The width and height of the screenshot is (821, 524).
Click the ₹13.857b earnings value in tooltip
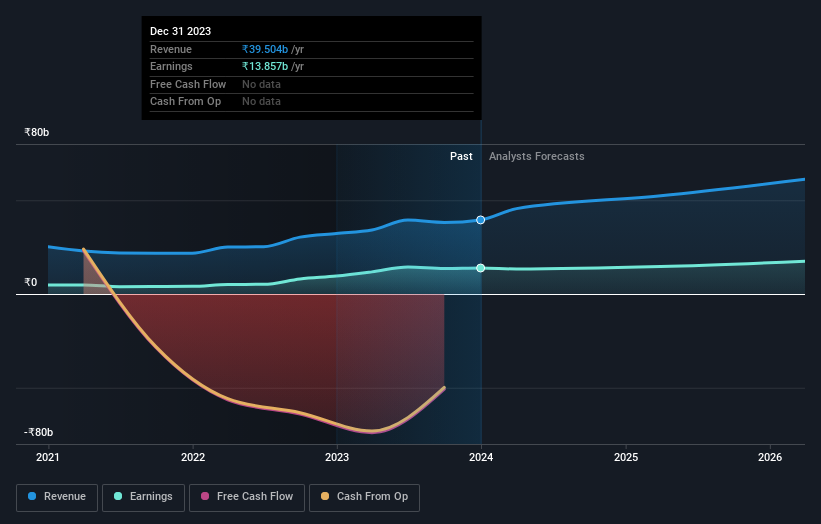pos(265,66)
